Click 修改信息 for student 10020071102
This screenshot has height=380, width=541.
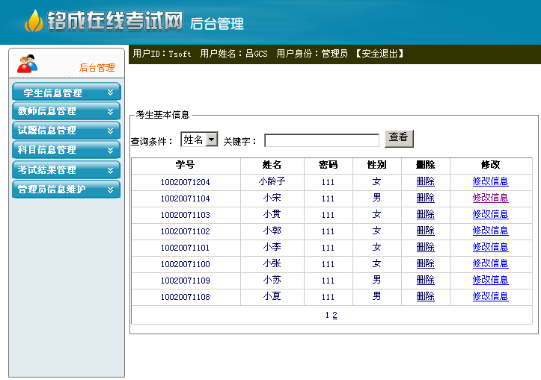[x=490, y=231]
